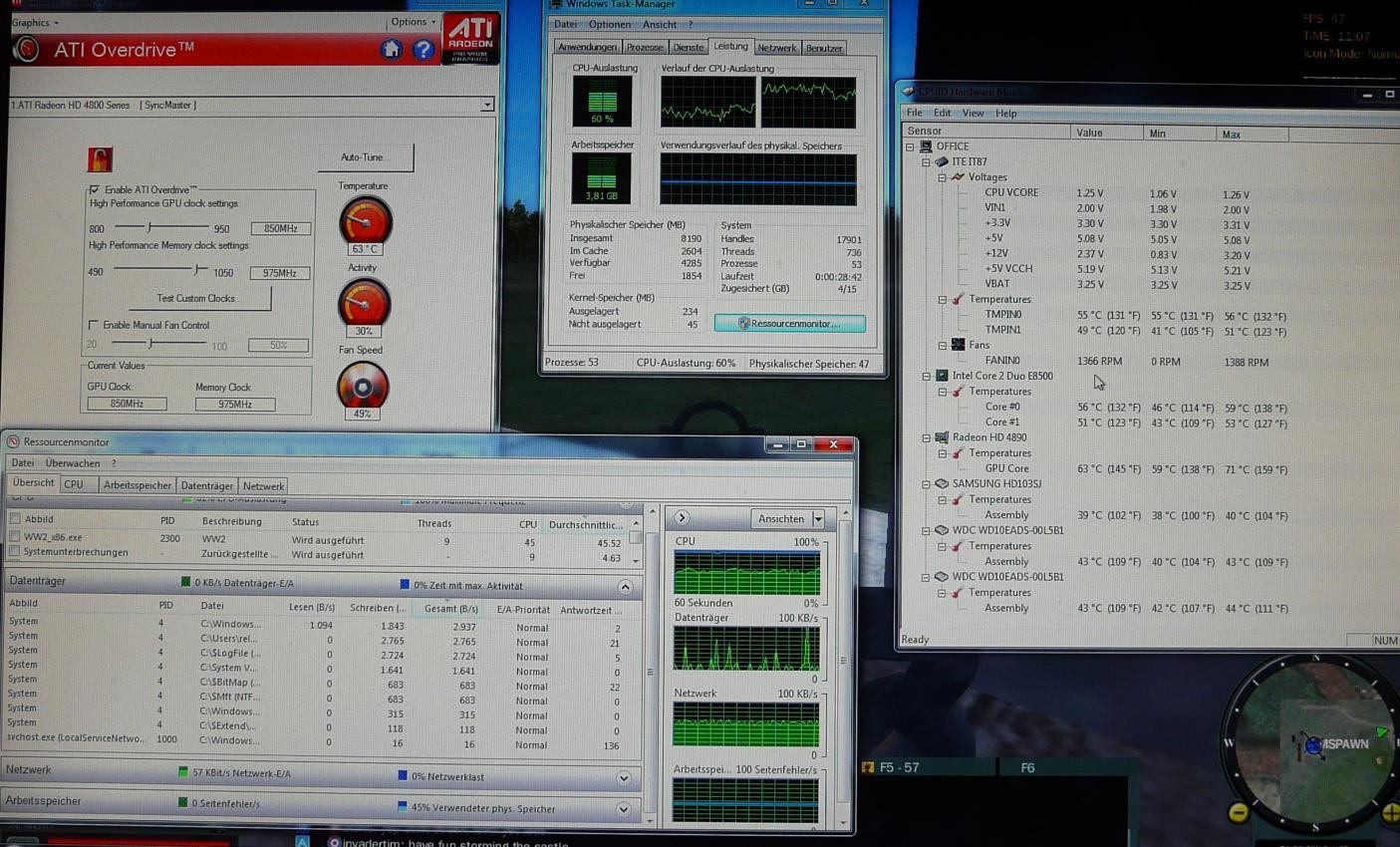
Task: Click Intel Core 2 Duo E8500 icon
Action: coord(942,376)
